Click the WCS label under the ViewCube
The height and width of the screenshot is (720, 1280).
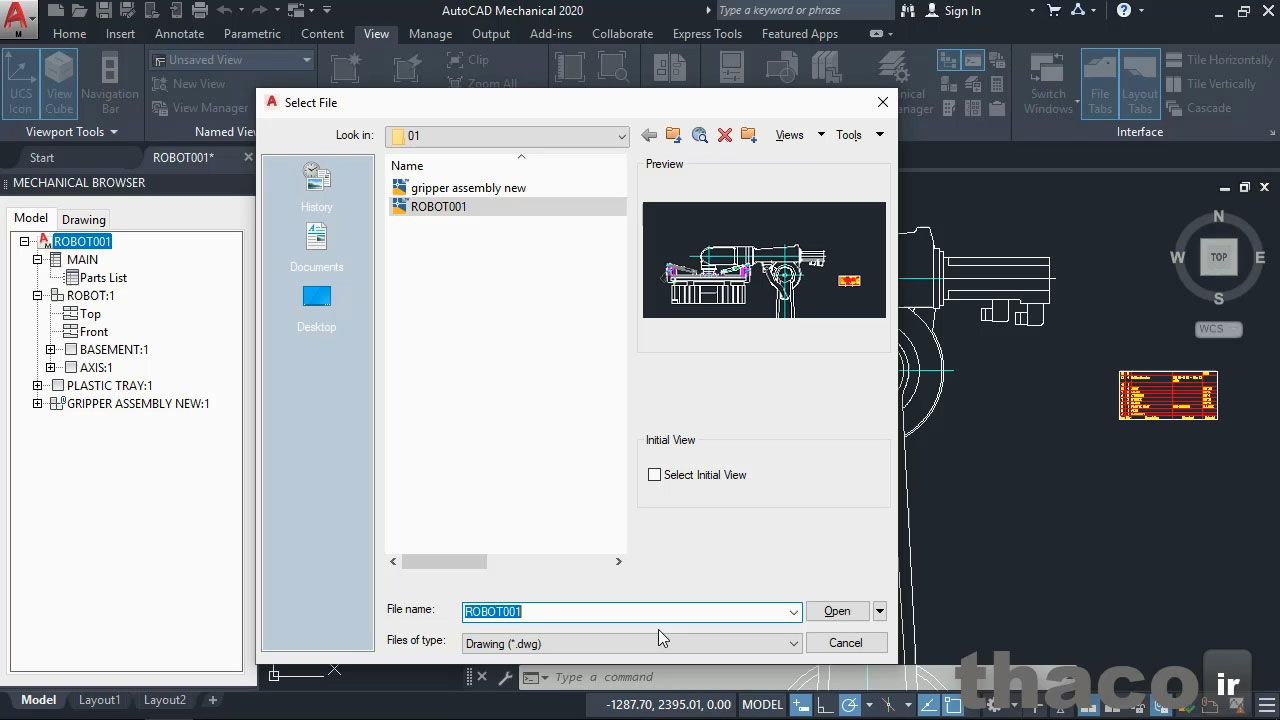coord(1218,329)
